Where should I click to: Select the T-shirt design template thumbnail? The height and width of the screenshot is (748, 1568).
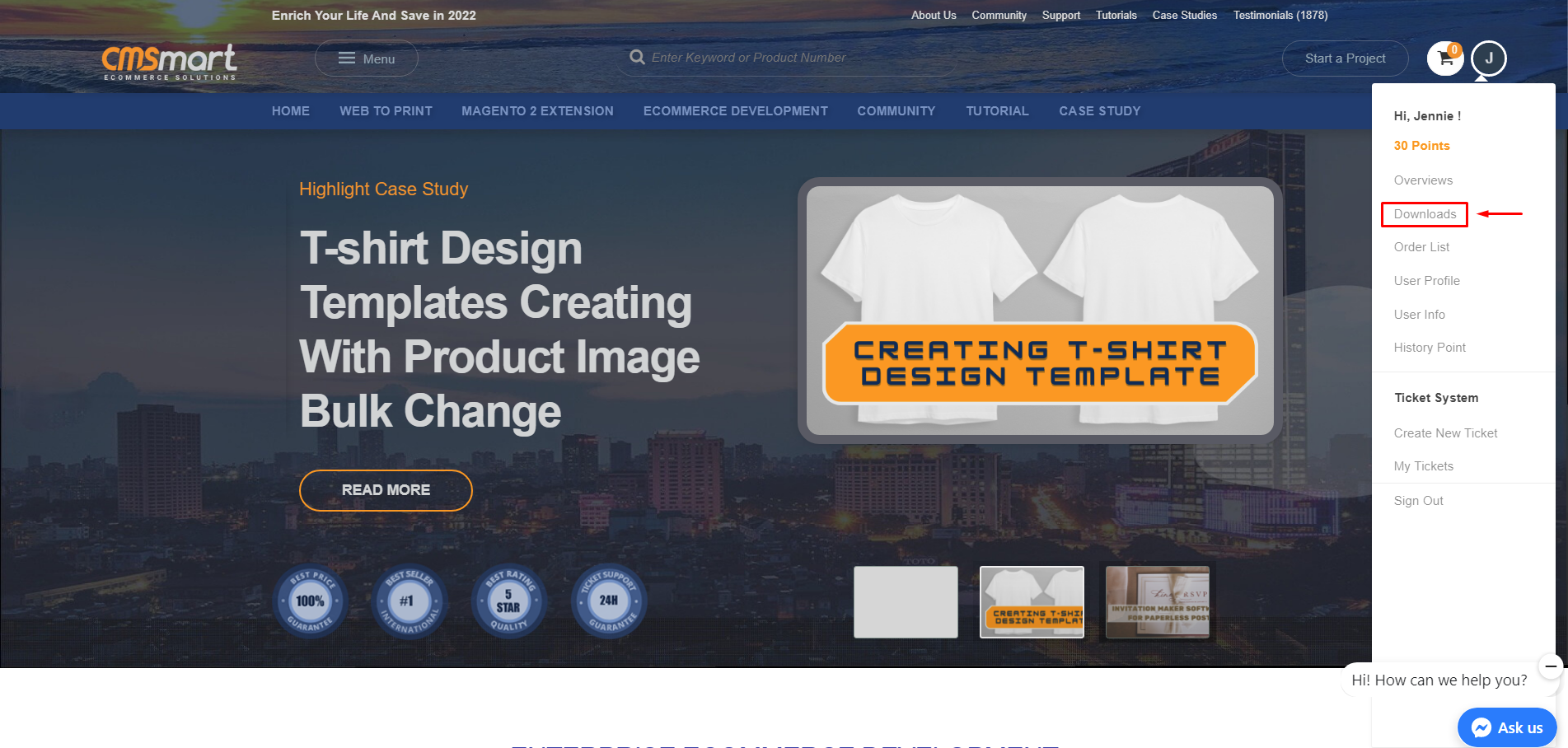(1032, 602)
